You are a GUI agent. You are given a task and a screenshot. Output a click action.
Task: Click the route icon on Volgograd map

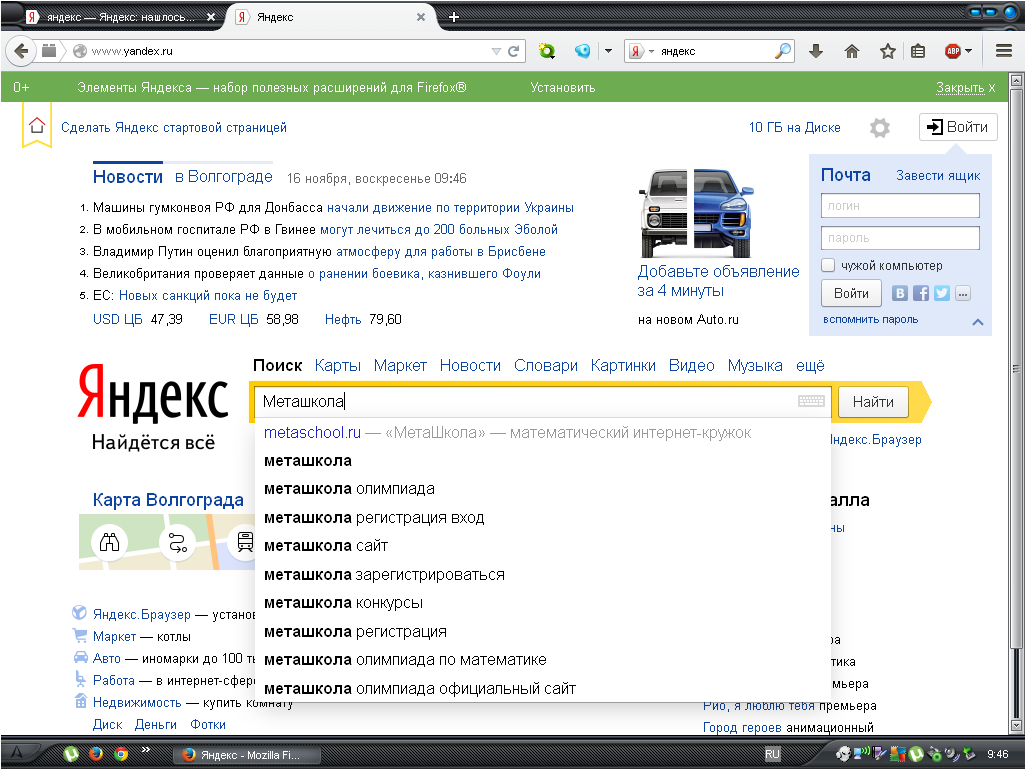tap(177, 542)
